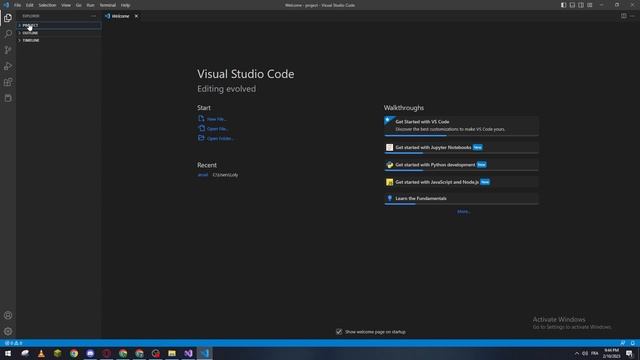The height and width of the screenshot is (360, 640).
Task: Open the View menu
Action: (x=66, y=5)
